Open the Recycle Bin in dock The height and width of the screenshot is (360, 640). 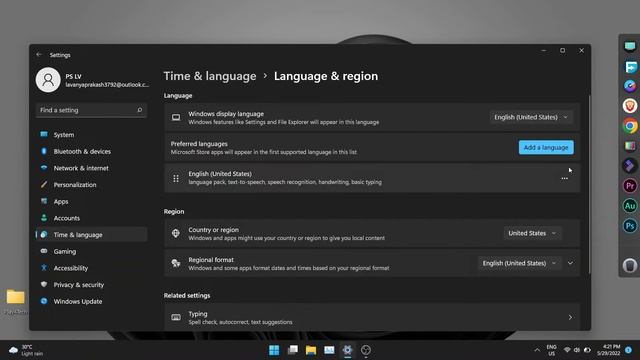coord(630,265)
